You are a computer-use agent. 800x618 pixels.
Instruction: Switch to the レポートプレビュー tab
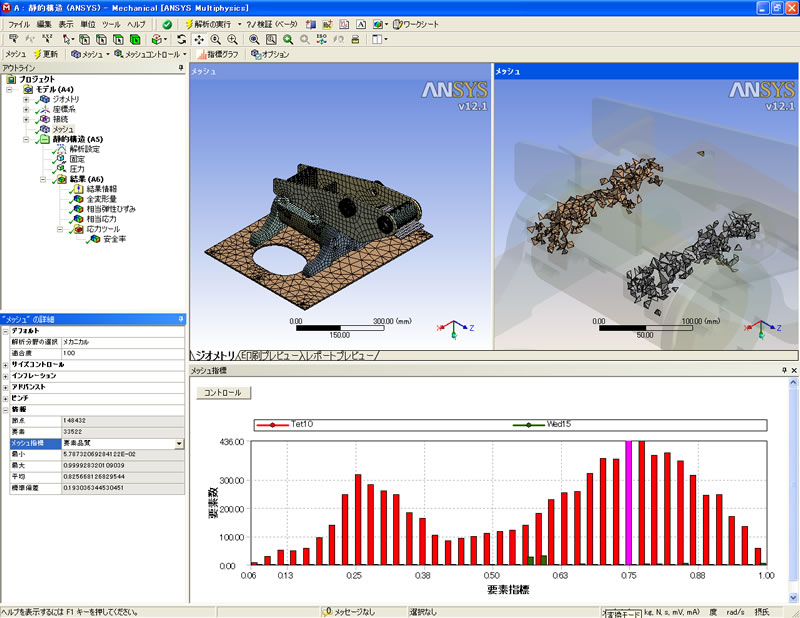[340, 356]
